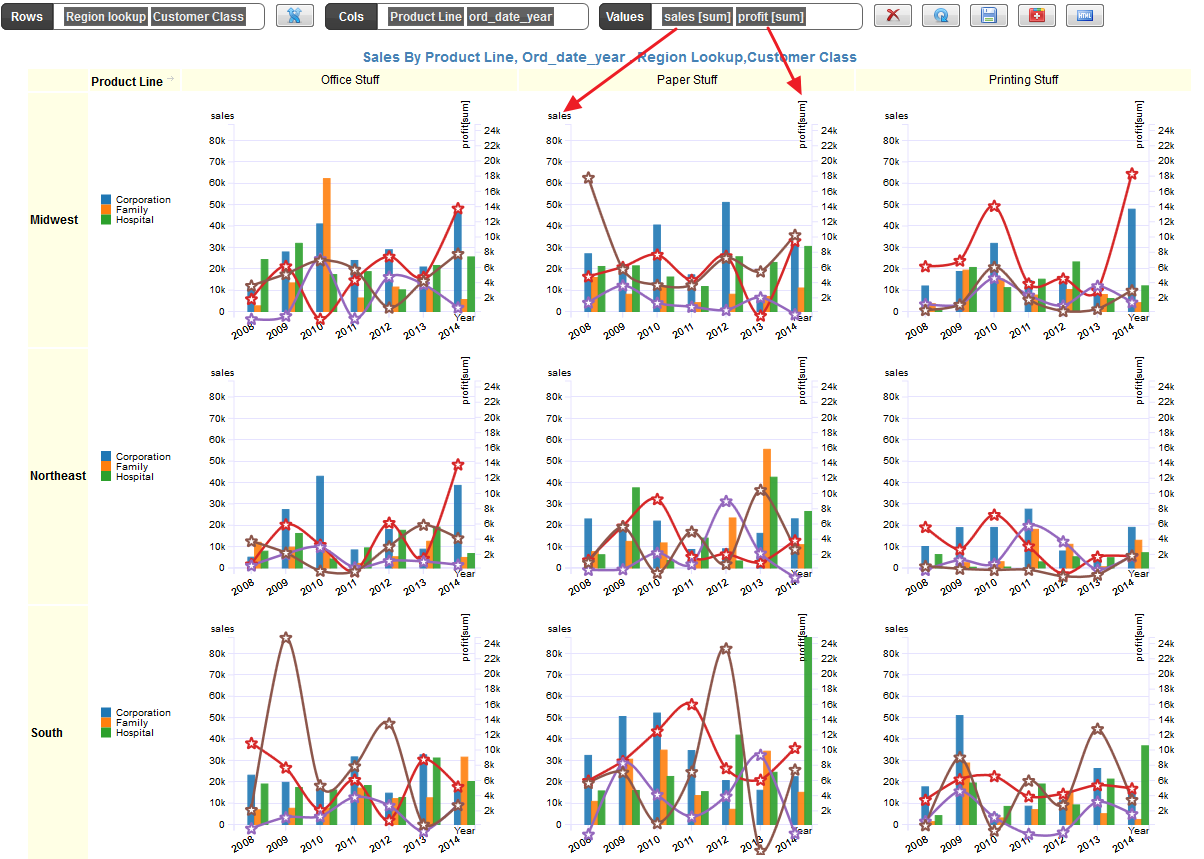
Task: Click the swap rows and columns icon
Action: pyautogui.click(x=294, y=16)
